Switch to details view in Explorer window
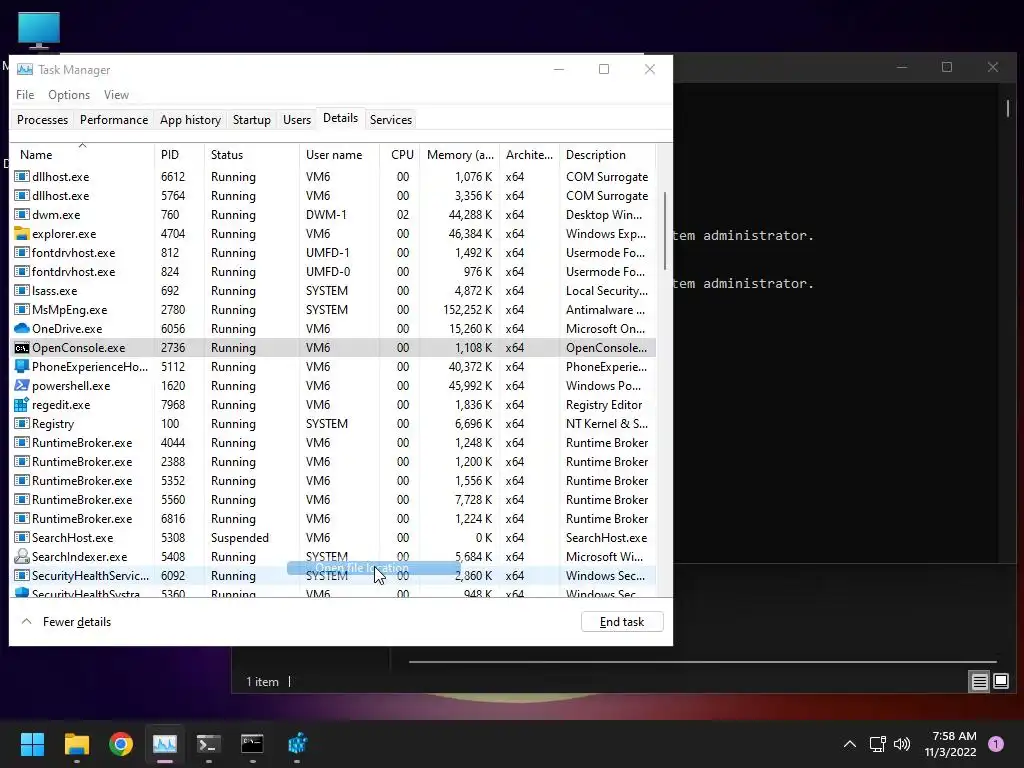 980,682
